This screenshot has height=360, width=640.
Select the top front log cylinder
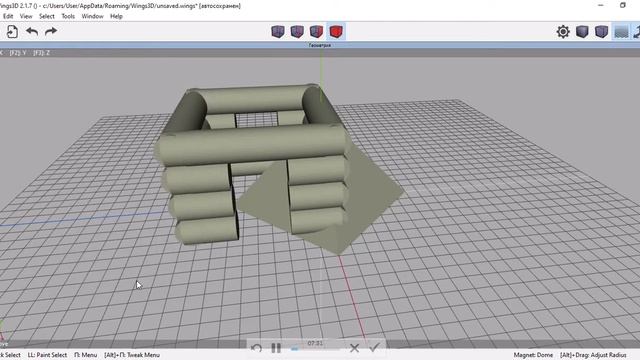click(x=251, y=144)
